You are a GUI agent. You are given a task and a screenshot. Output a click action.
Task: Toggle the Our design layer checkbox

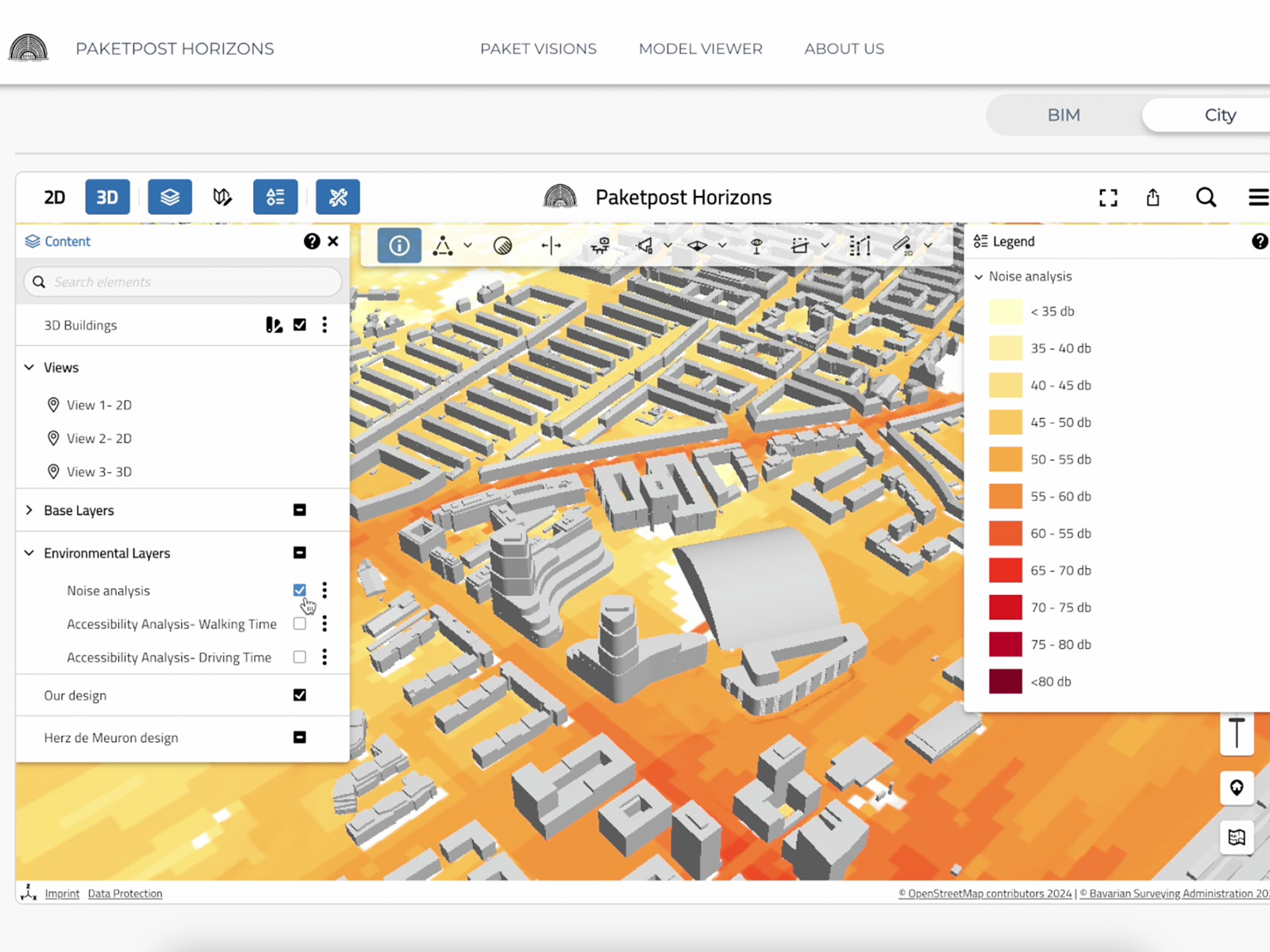(x=299, y=696)
